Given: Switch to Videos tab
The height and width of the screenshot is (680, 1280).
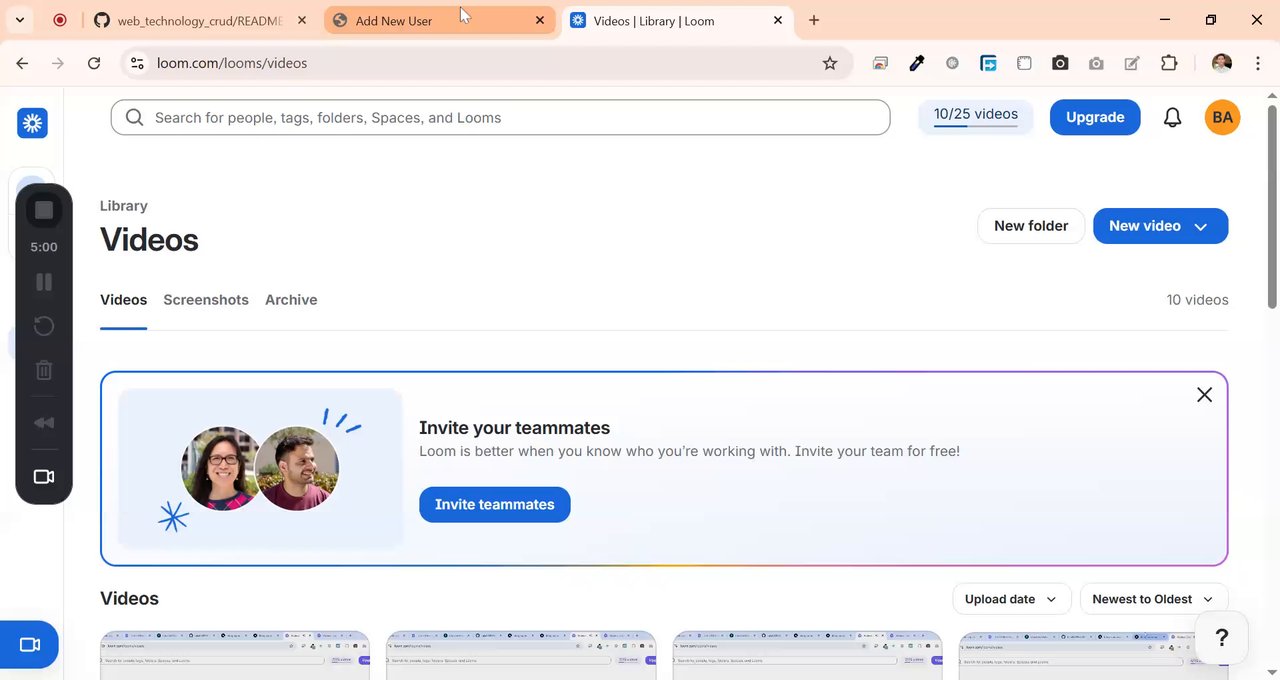Looking at the screenshot, I should (123, 300).
